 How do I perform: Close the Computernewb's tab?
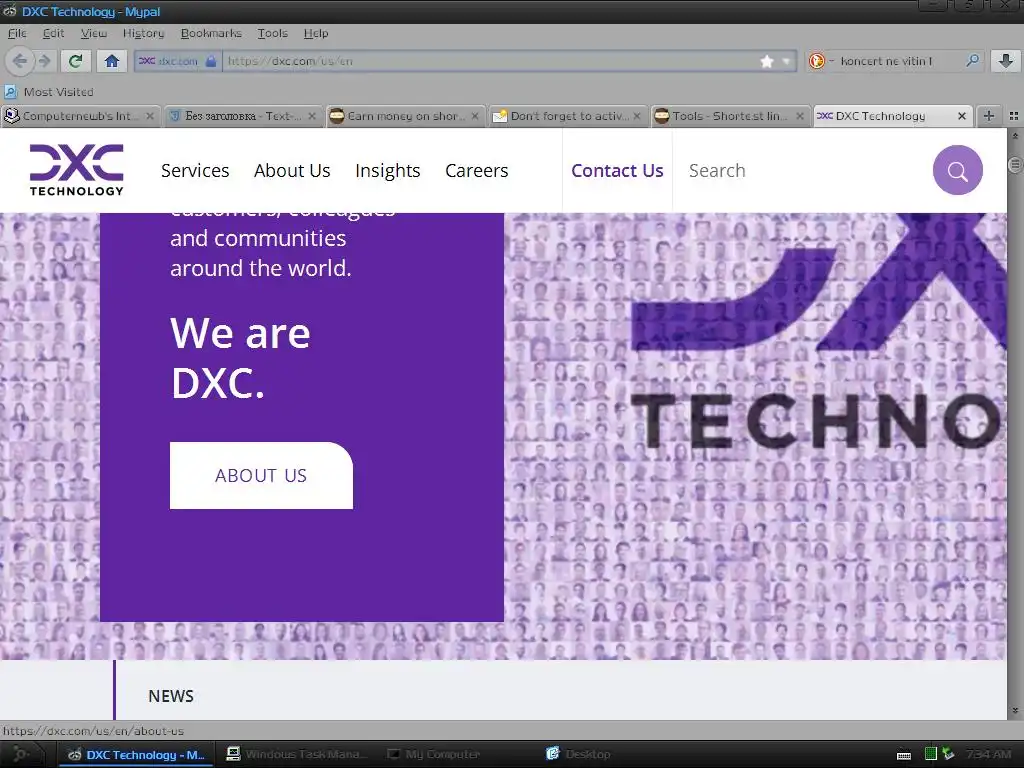(150, 116)
